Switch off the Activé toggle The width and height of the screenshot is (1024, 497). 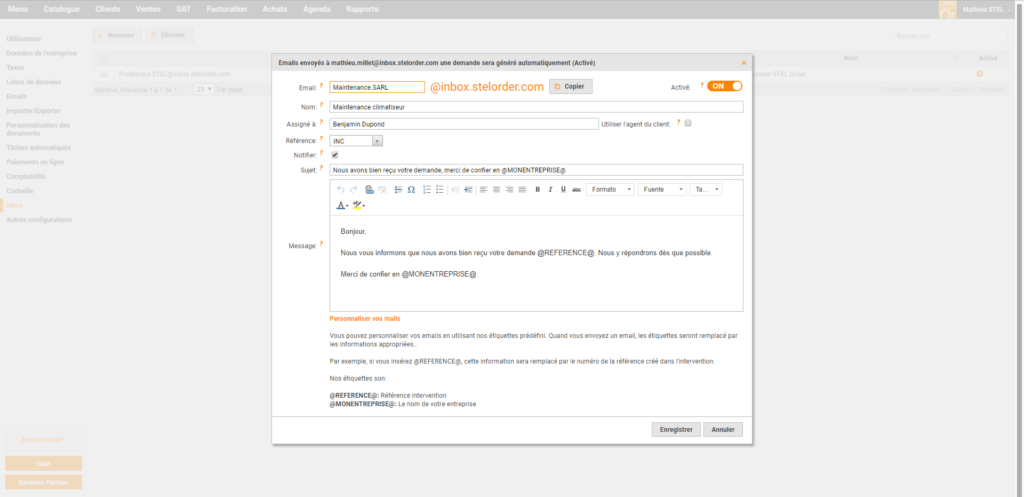coord(724,86)
